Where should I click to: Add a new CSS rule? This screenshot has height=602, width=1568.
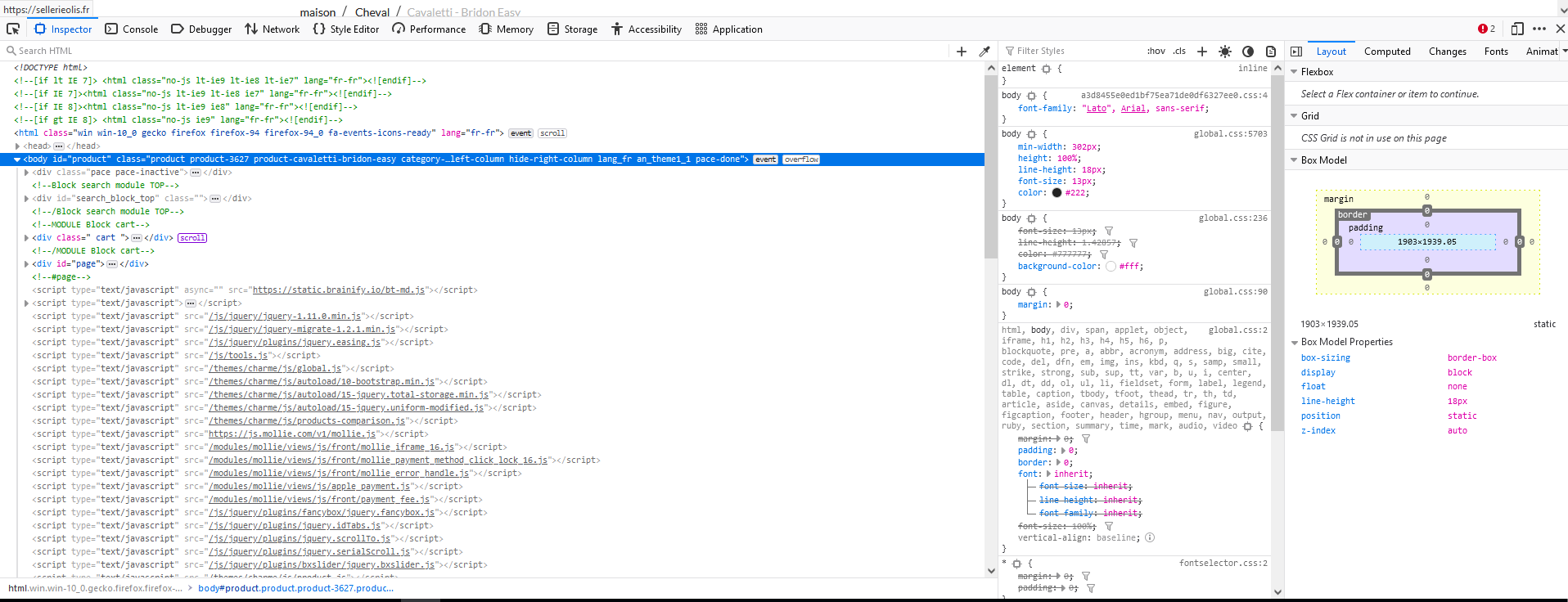(x=1202, y=51)
